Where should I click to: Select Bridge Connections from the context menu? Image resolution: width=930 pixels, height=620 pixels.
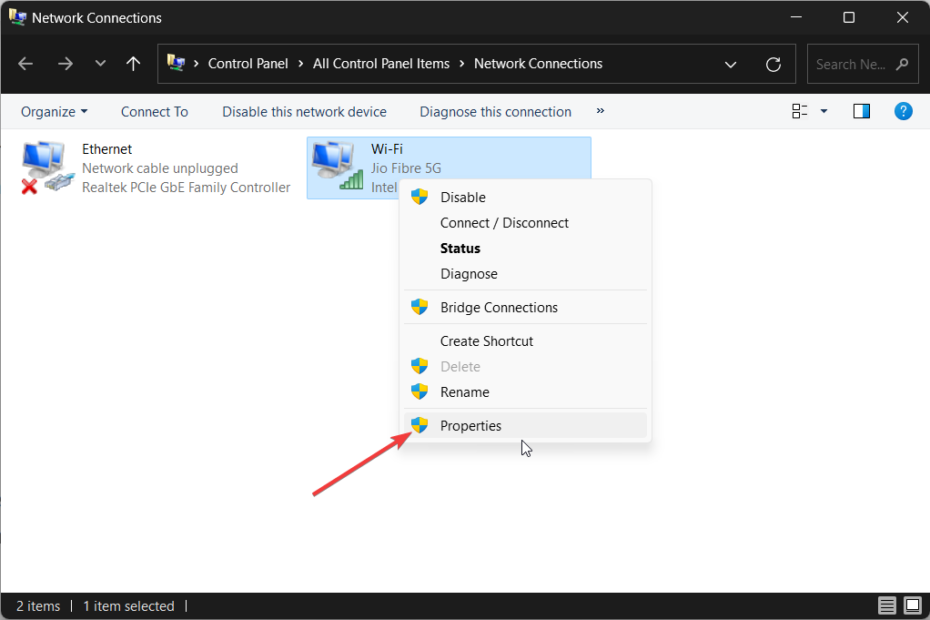[499, 307]
